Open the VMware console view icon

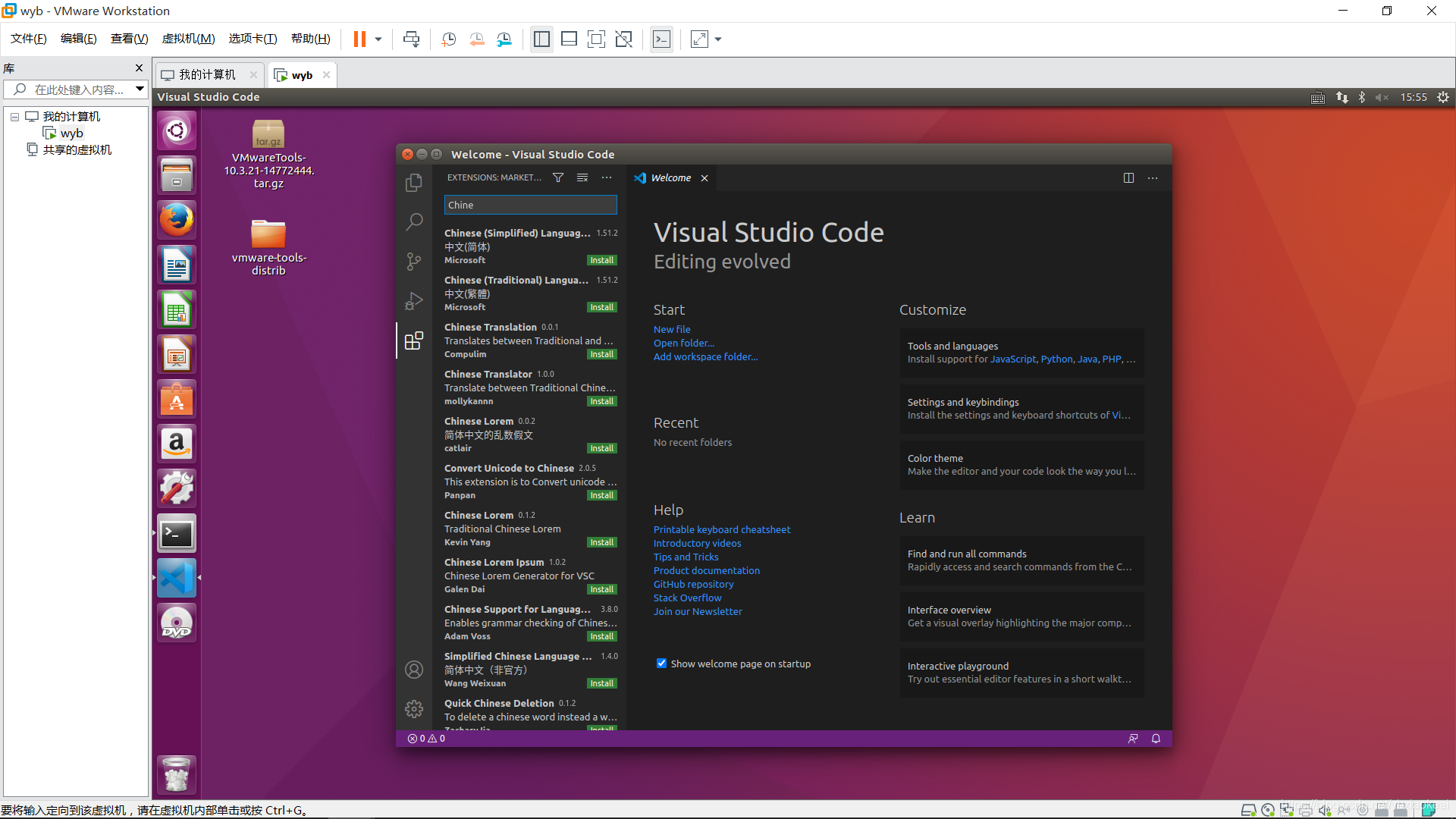(661, 39)
